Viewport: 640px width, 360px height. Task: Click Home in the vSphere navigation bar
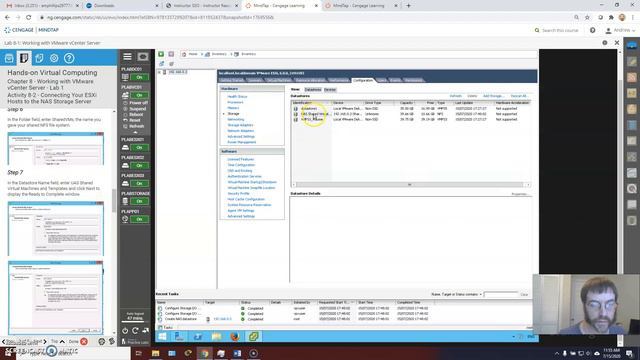tap(193, 54)
